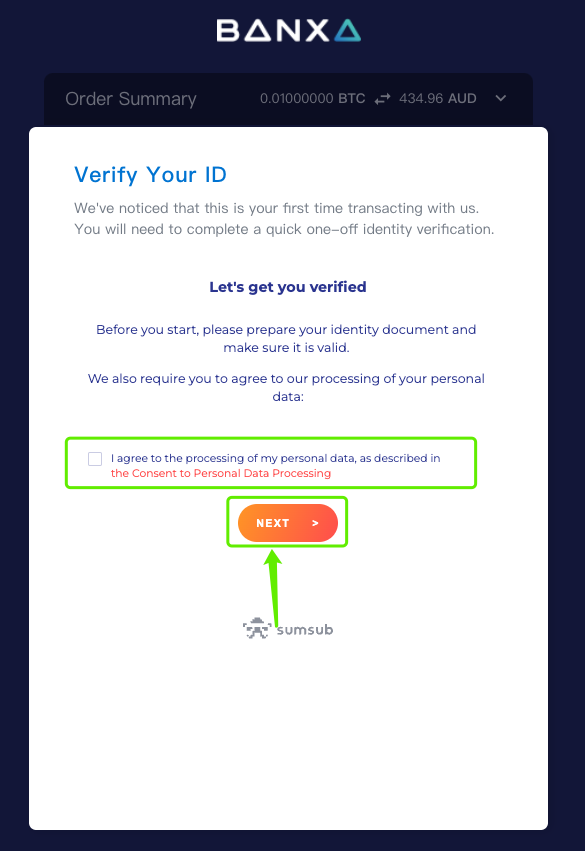The width and height of the screenshot is (585, 851).
Task: Click the "Let's get you verified" heading
Action: pyautogui.click(x=288, y=287)
